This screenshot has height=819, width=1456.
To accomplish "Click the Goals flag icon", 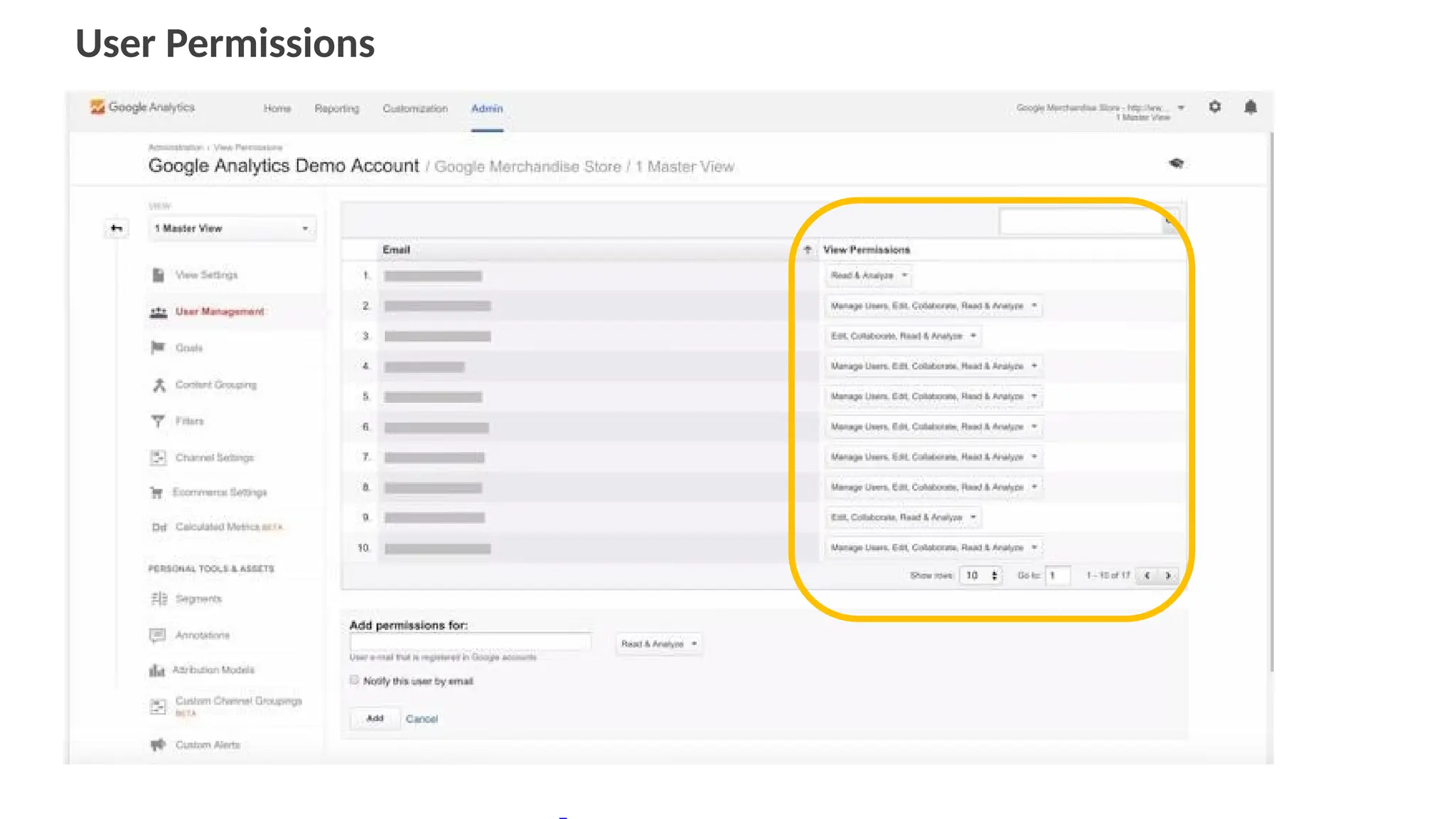I will pyautogui.click(x=158, y=348).
